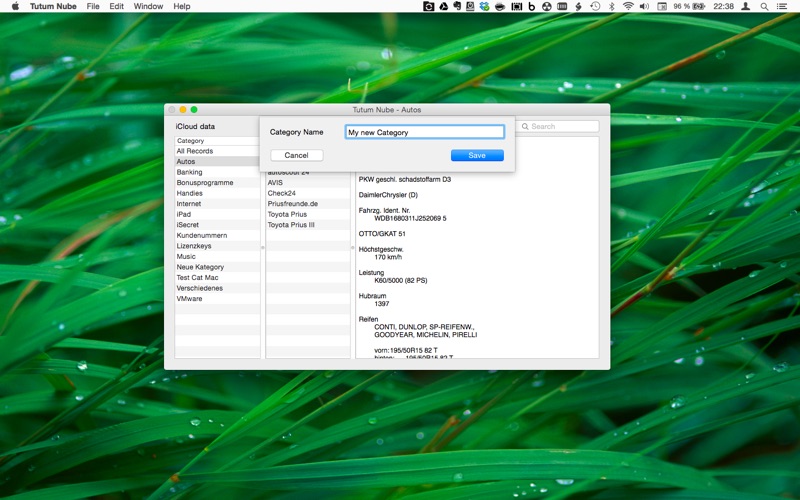Screen dimensions: 800x500
Task: Open the Window menu
Action: click(148, 6)
